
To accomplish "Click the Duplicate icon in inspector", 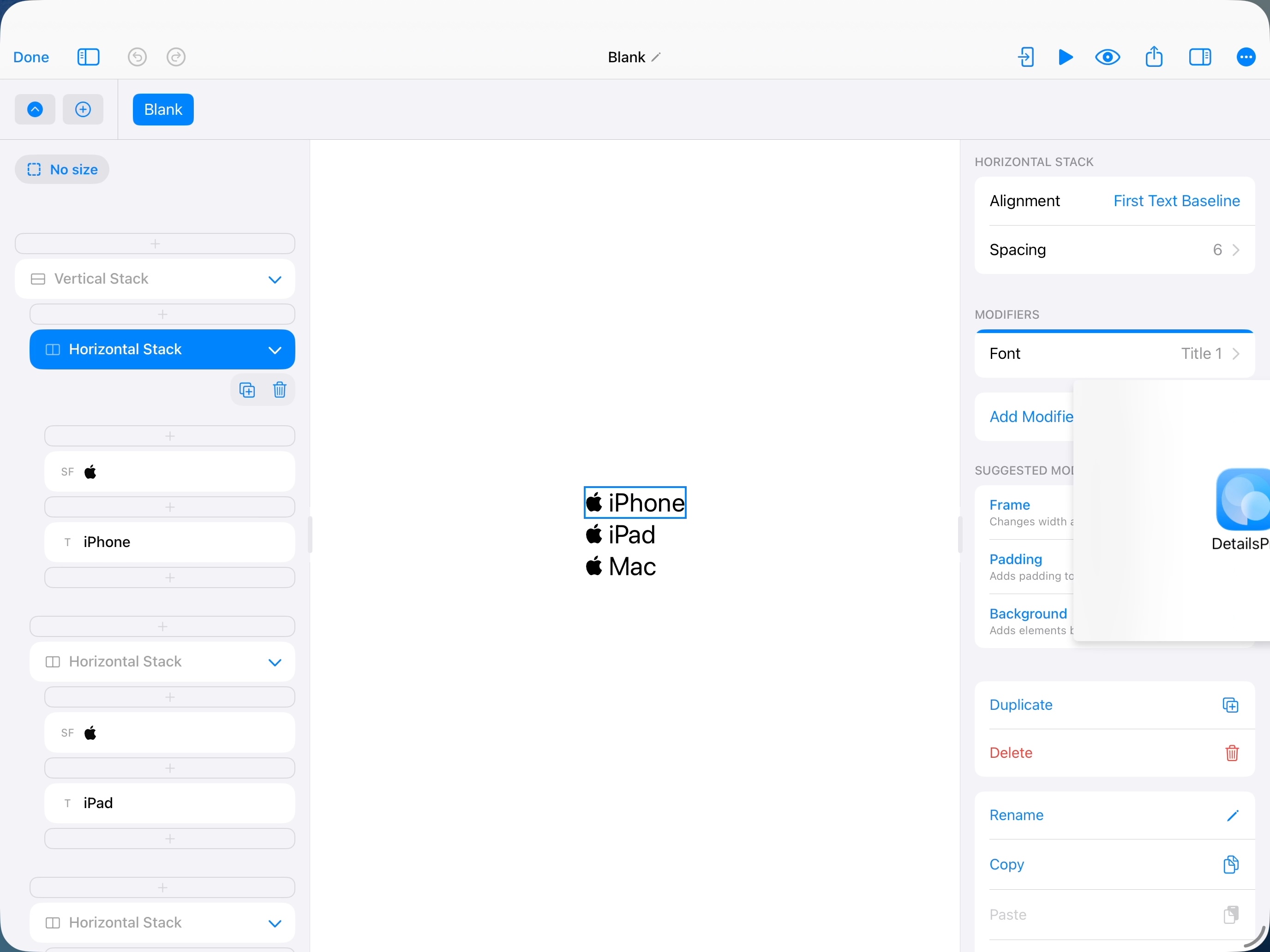I will (x=1230, y=705).
